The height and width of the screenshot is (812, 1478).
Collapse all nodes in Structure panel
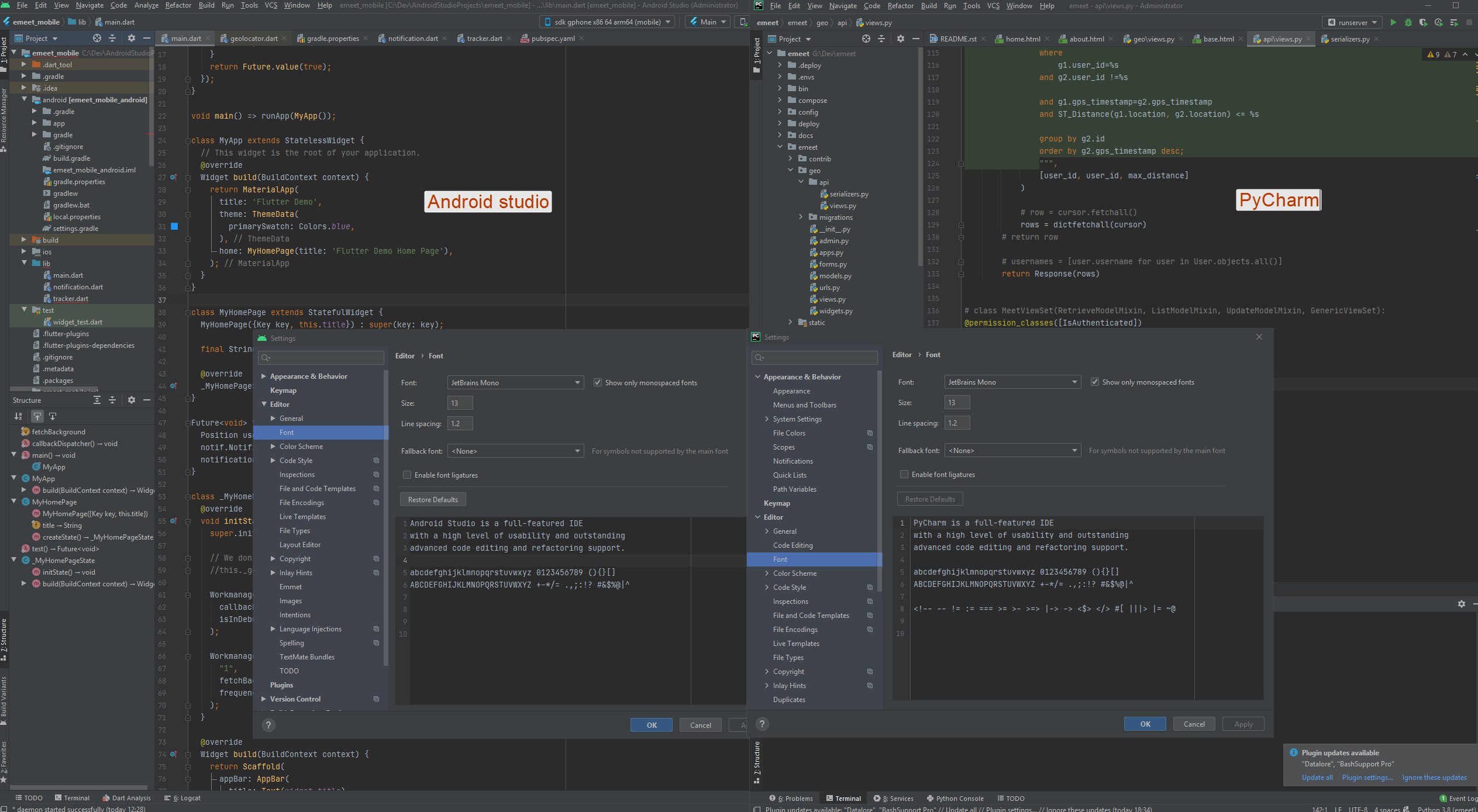[x=112, y=400]
